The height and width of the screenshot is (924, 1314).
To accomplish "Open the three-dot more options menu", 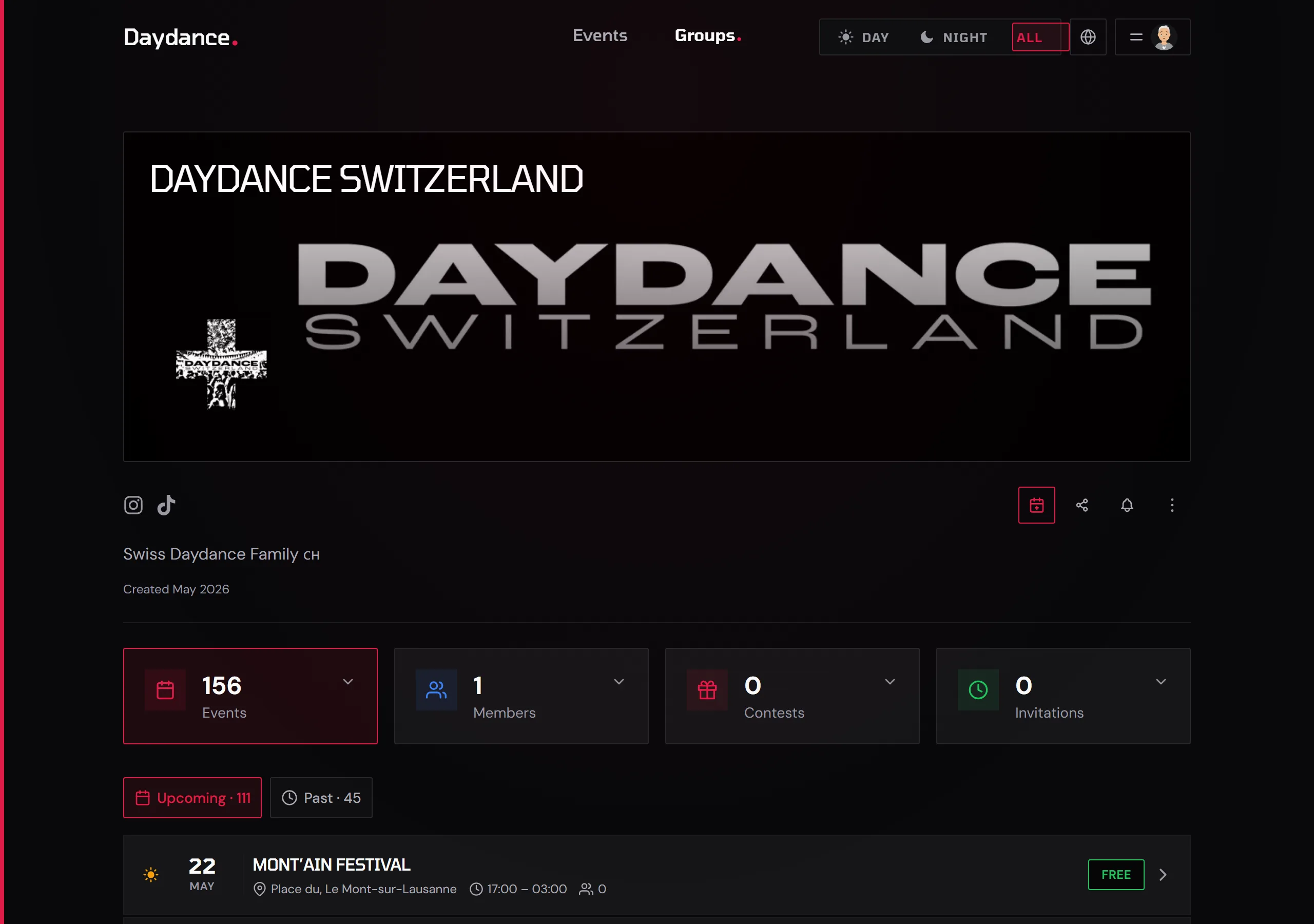I will pos(1172,505).
